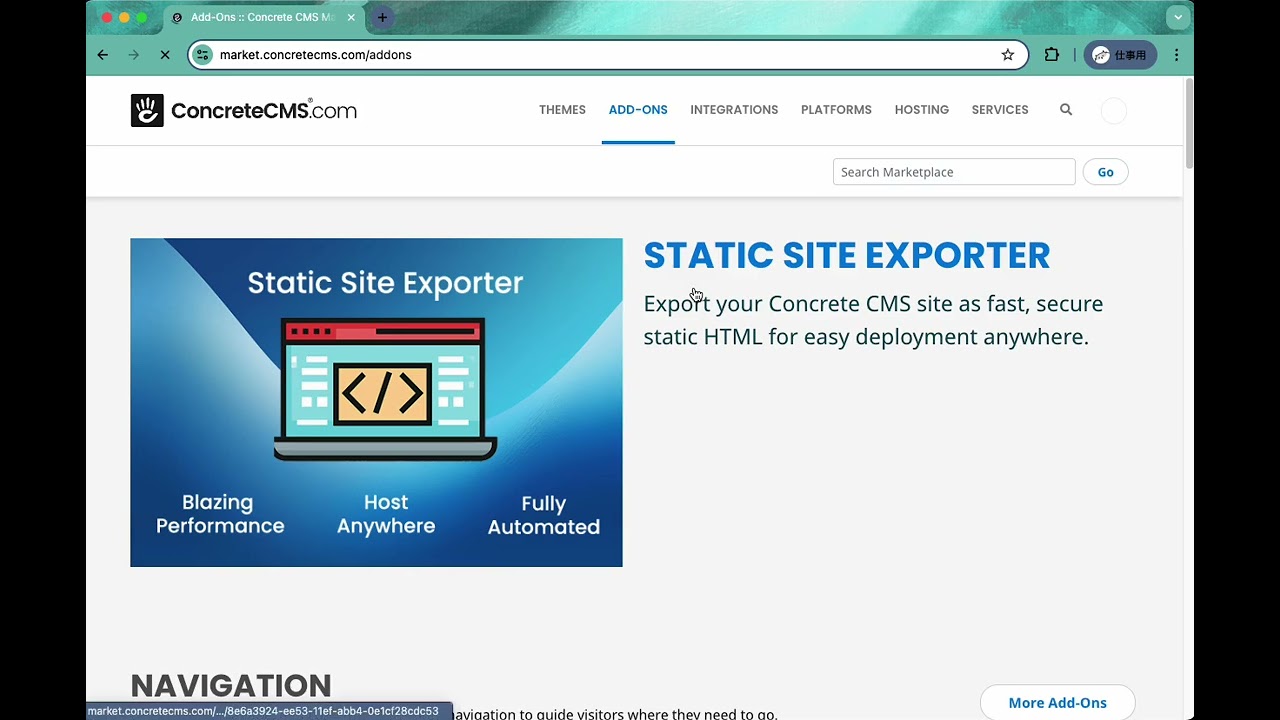Open Static Site Exporter banner image

tap(376, 402)
